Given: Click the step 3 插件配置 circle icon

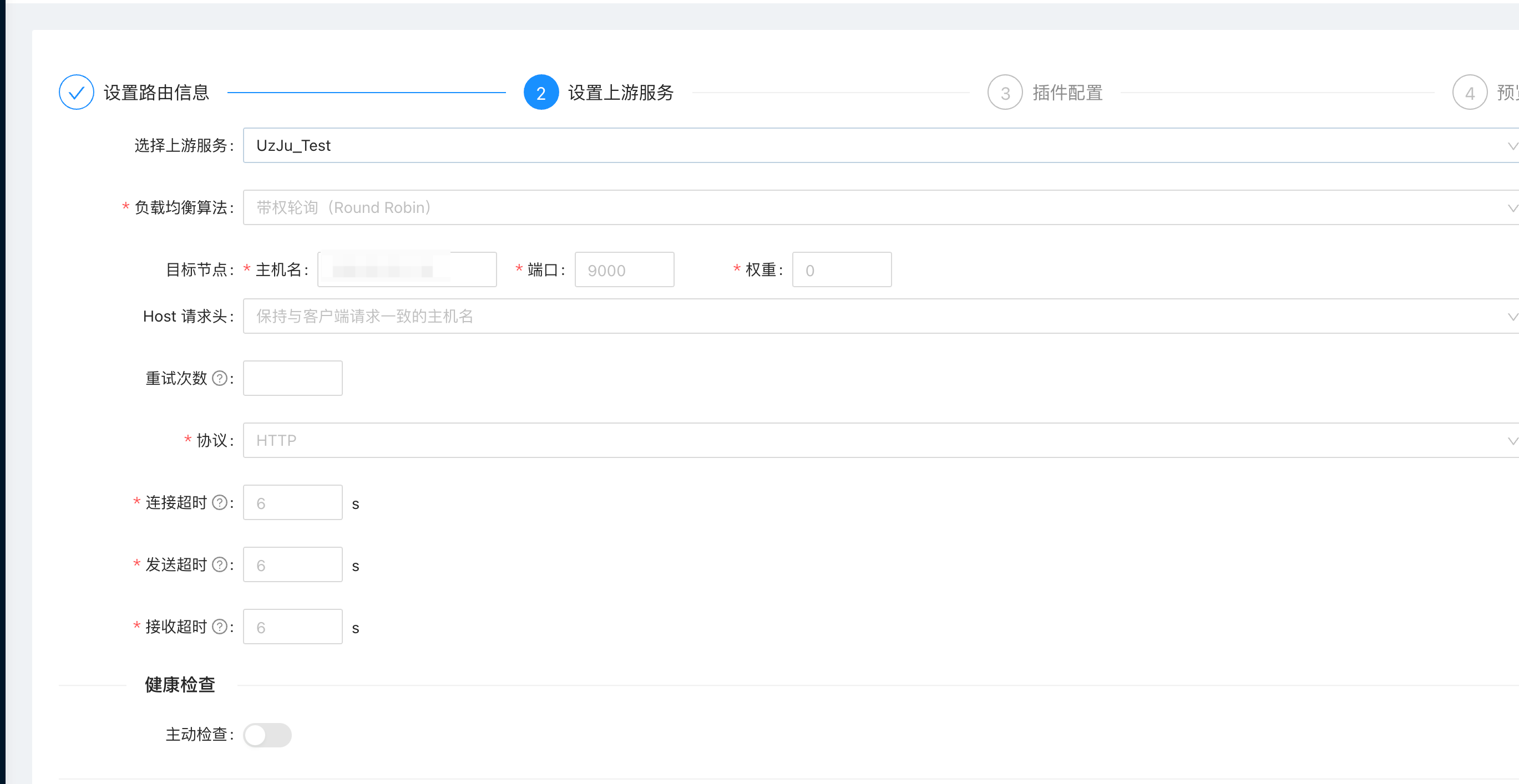Looking at the screenshot, I should click(1005, 93).
